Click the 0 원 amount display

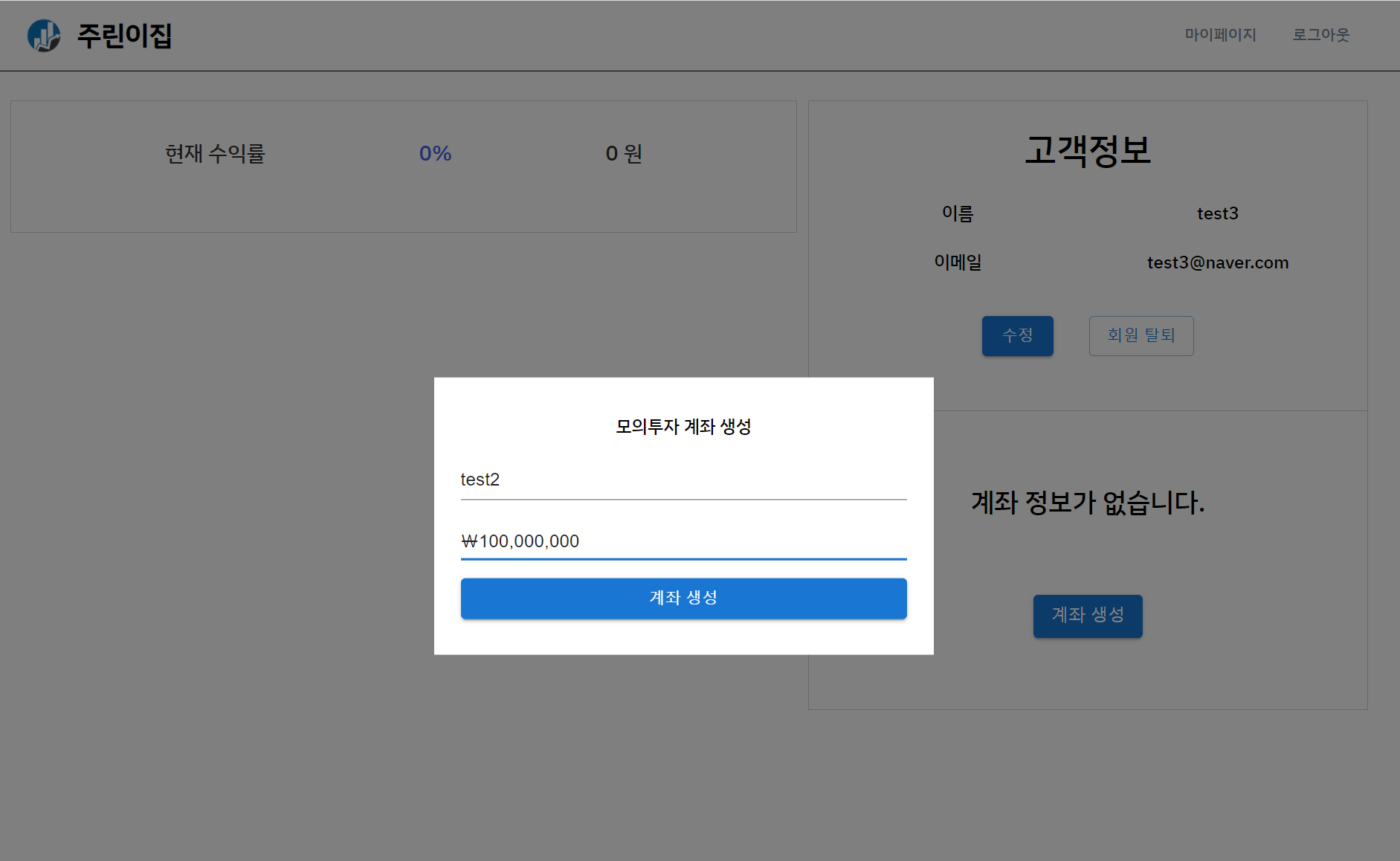click(x=622, y=154)
